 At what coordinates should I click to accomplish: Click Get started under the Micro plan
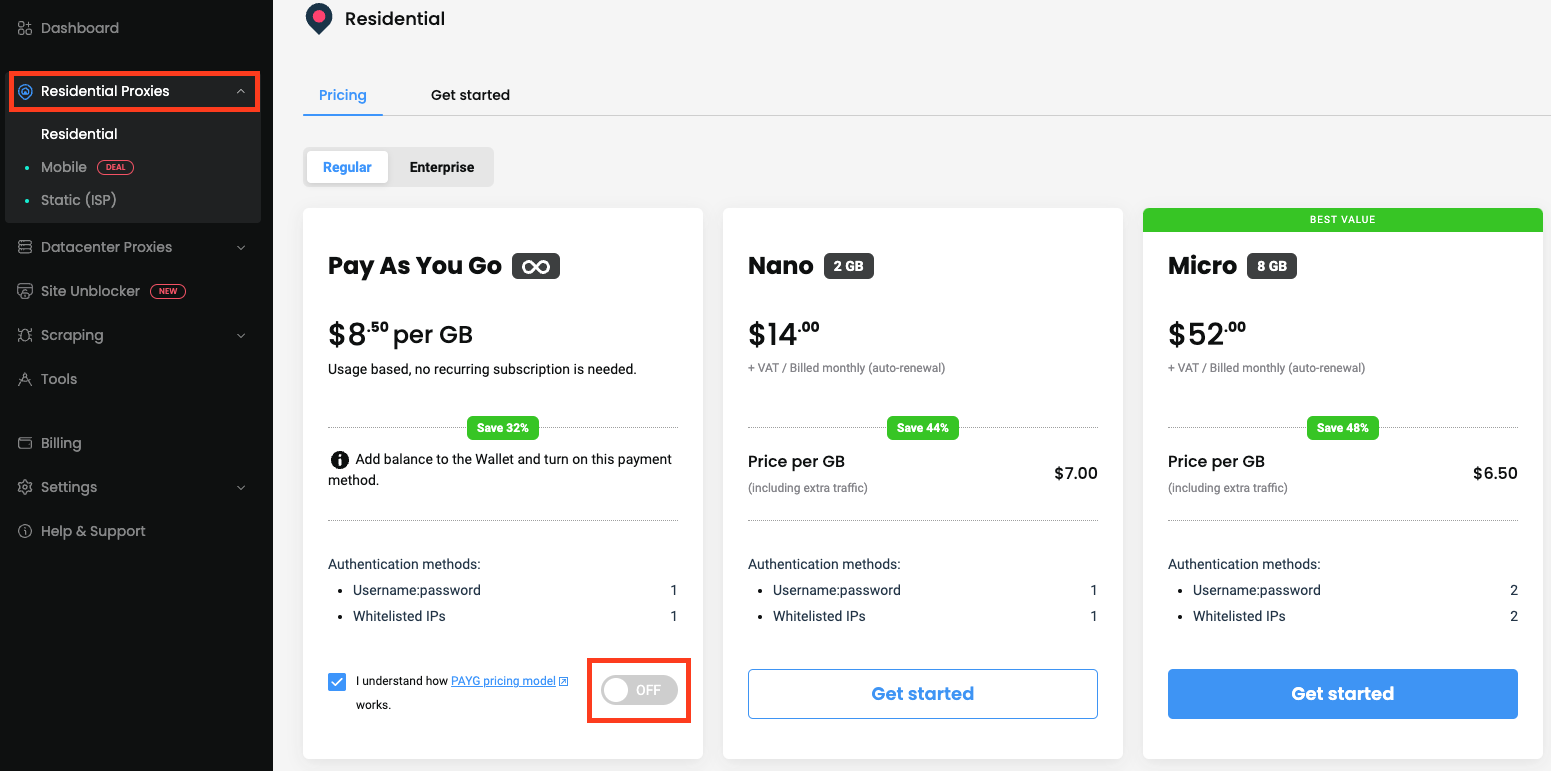pyautogui.click(x=1342, y=694)
